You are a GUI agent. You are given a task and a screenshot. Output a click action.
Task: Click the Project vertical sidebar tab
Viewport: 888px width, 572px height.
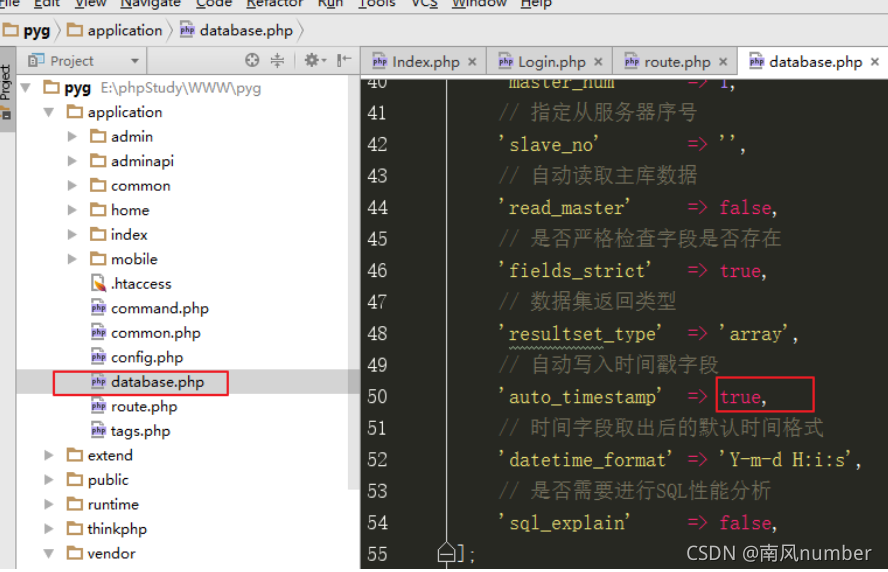[6, 91]
